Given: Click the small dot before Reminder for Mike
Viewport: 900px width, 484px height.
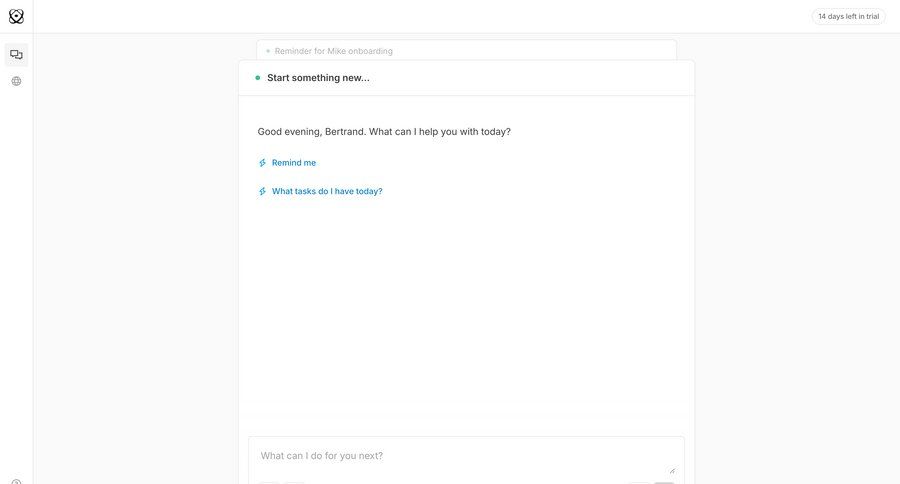Looking at the screenshot, I should coord(268,51).
